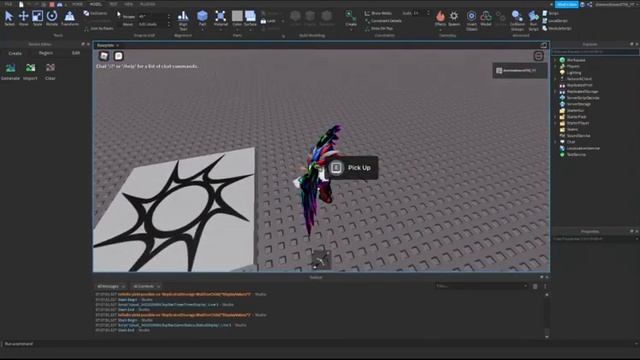Insert a new LocalScript
The height and width of the screenshot is (360, 640).
tap(555, 20)
